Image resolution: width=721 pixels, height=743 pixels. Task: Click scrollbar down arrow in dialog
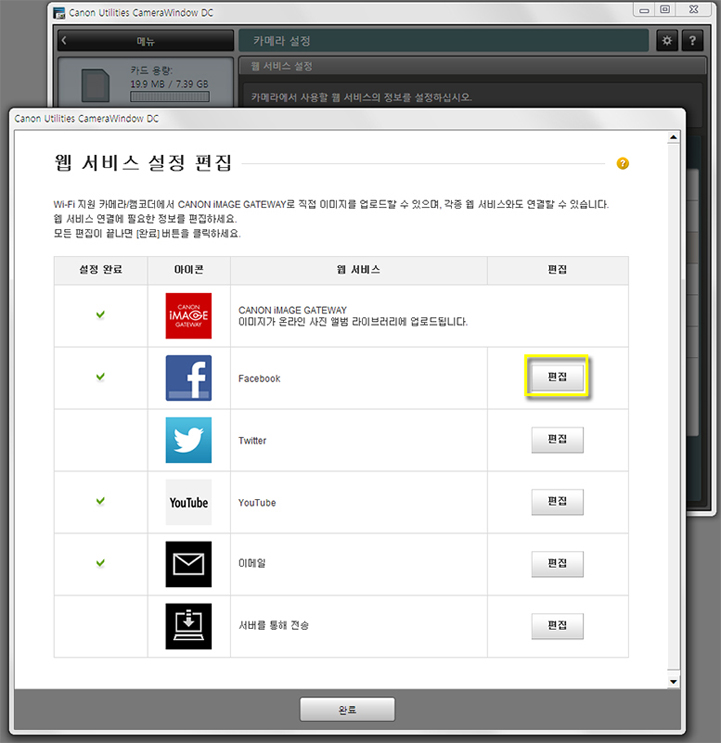673,682
